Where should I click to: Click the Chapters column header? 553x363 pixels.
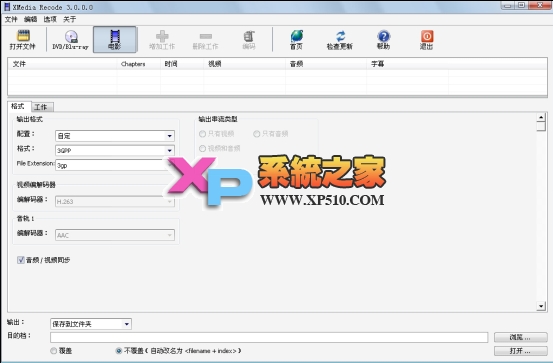139,64
